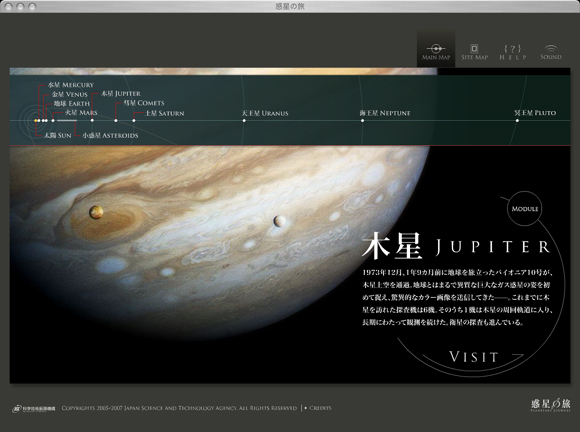This screenshot has height=432, width=580.
Task: Select the Neptune label on the map
Action: coord(385,113)
